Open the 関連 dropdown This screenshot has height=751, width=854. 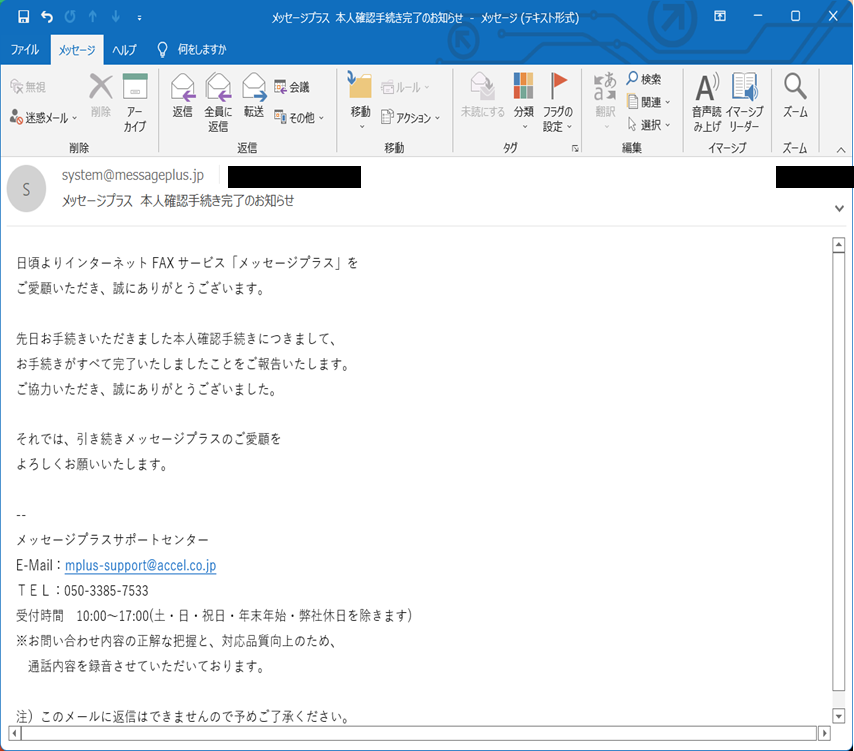click(x=648, y=102)
